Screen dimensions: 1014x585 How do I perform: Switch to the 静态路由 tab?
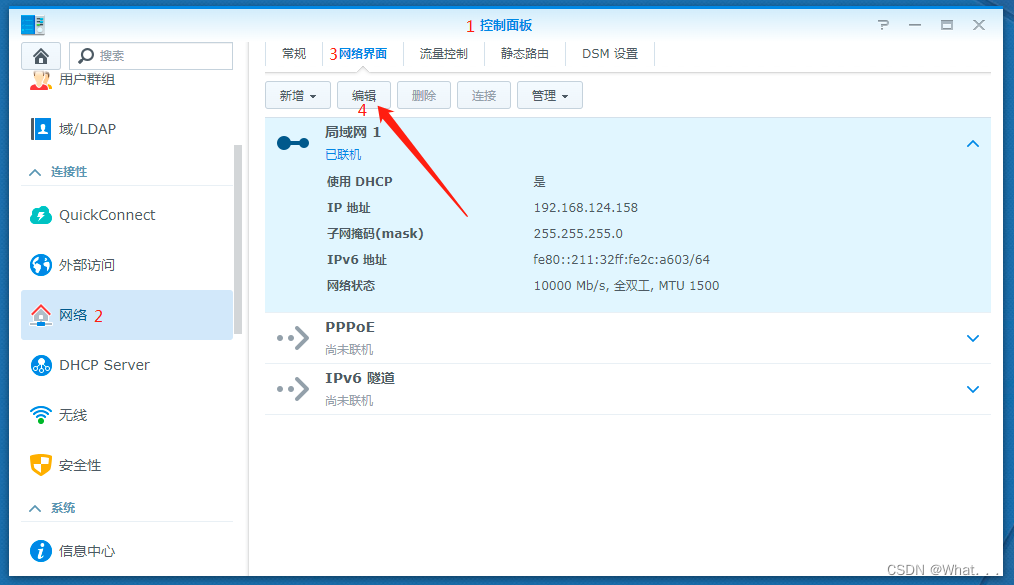524,54
